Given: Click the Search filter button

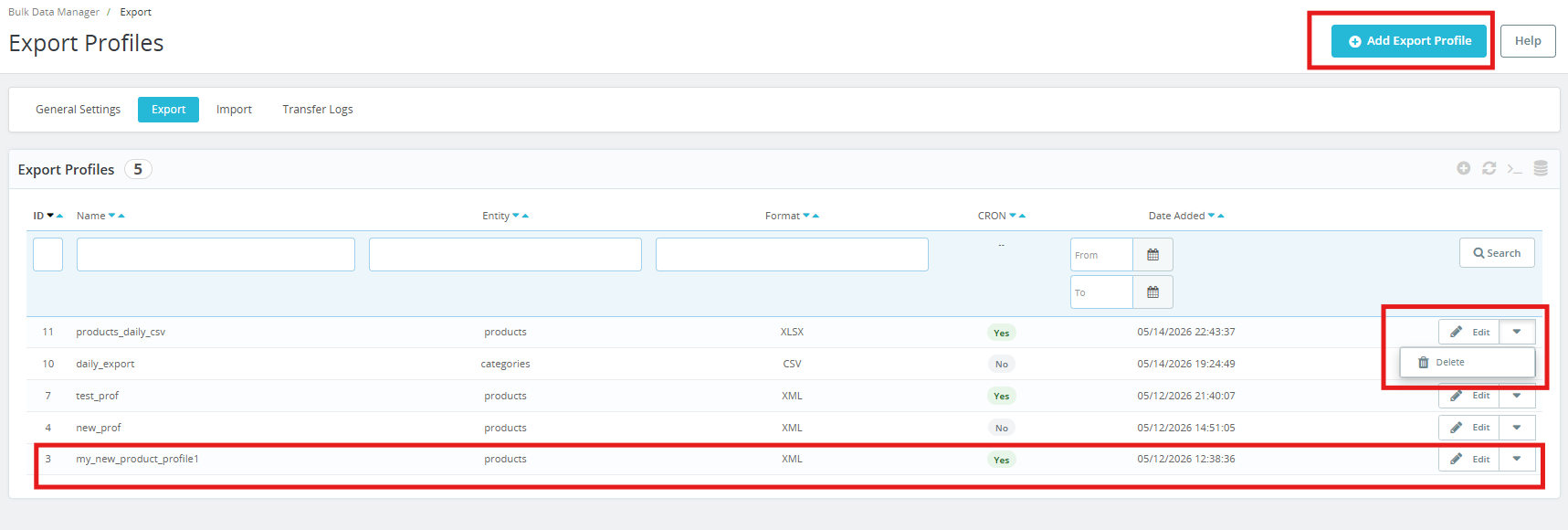Looking at the screenshot, I should coord(1497,253).
